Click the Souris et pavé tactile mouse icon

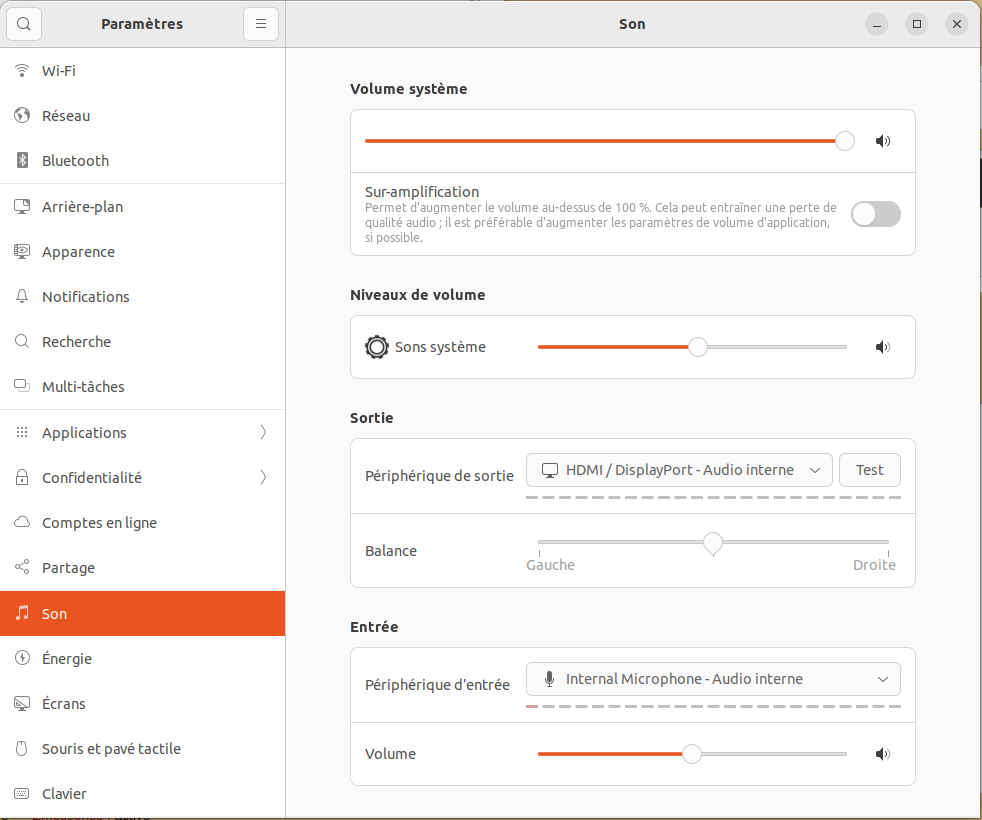(22, 748)
